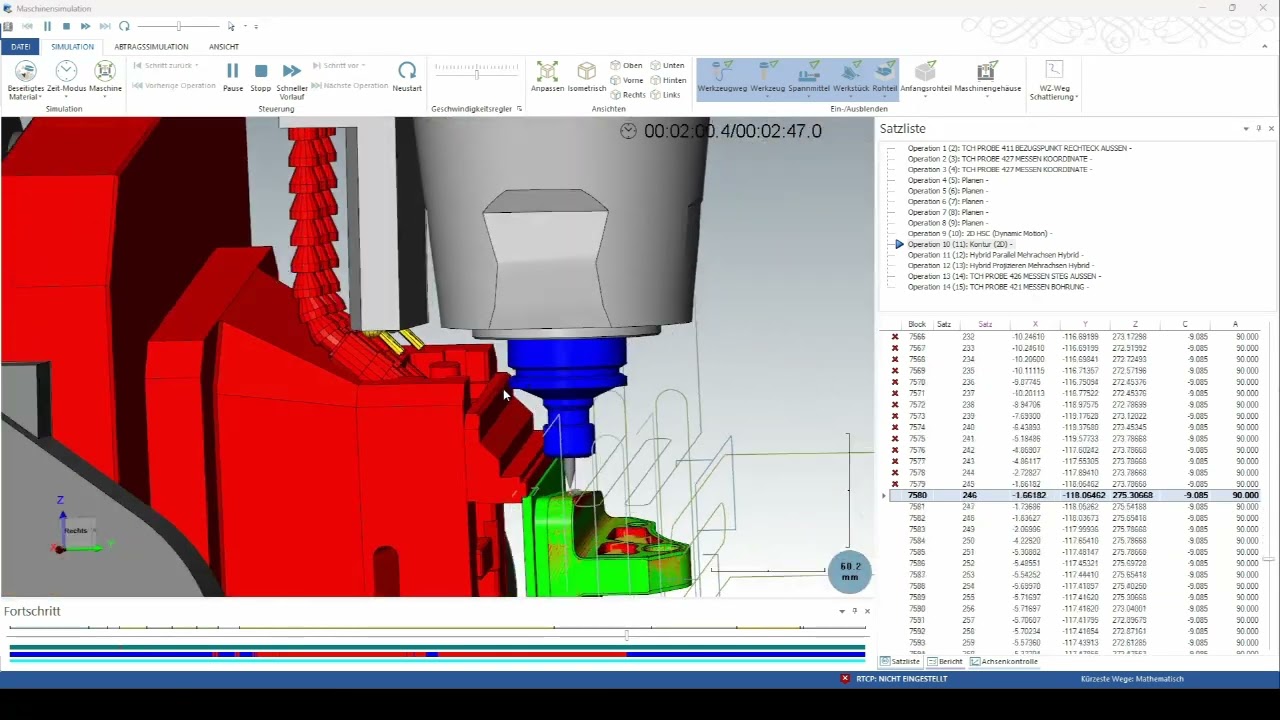Click the Geschwindigkeitsregler dialog launcher
Image resolution: width=1280 pixels, height=720 pixels.
tap(519, 109)
